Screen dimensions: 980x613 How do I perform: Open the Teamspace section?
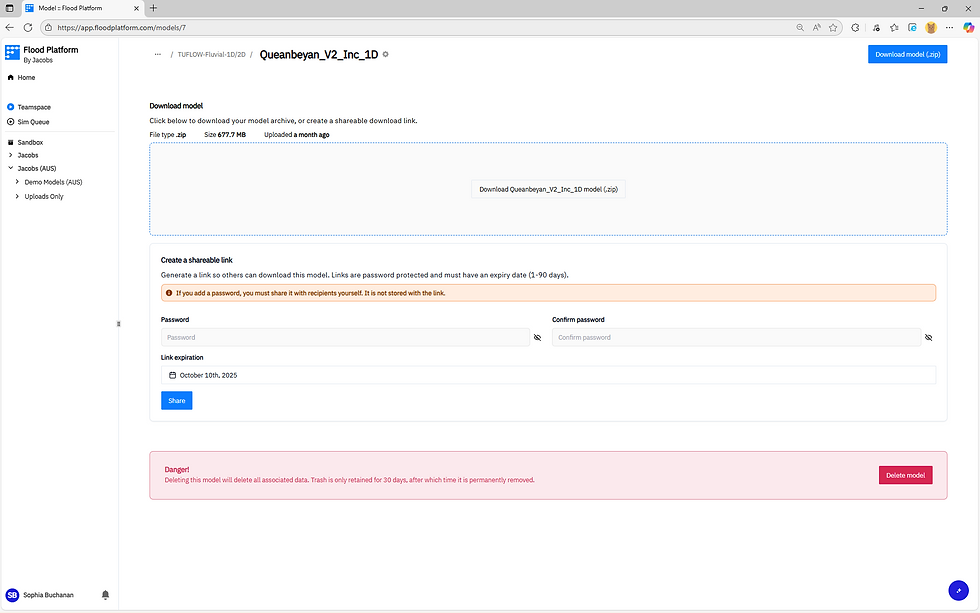coord(32,107)
